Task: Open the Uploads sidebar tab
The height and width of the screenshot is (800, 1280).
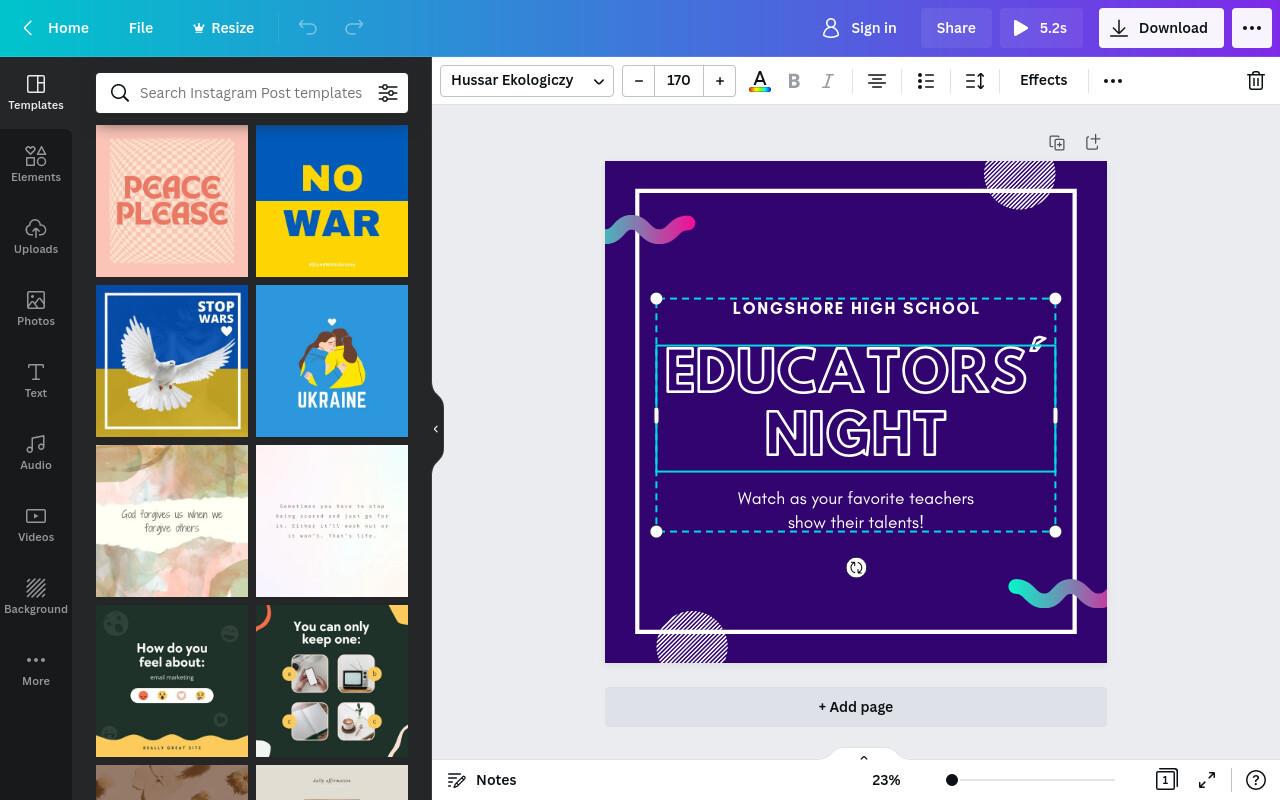Action: 36,237
